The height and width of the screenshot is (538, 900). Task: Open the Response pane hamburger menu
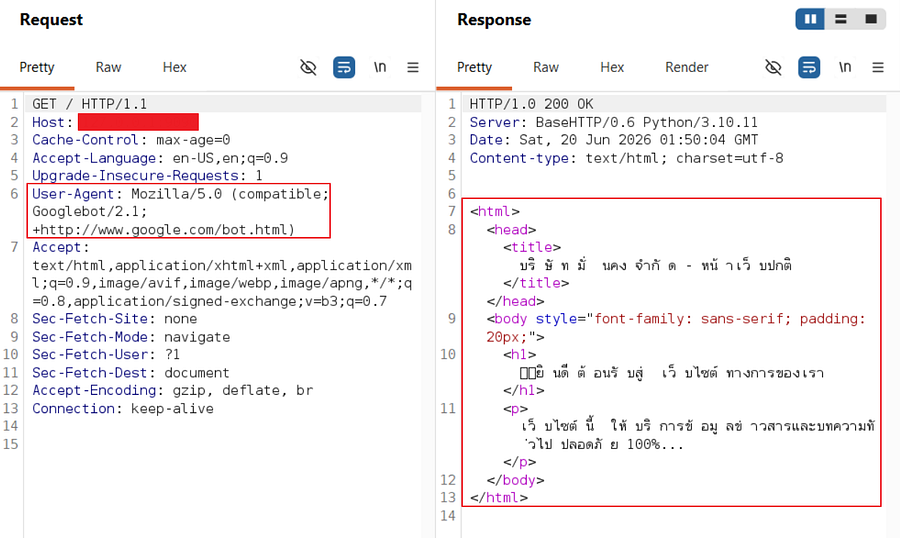tap(878, 67)
